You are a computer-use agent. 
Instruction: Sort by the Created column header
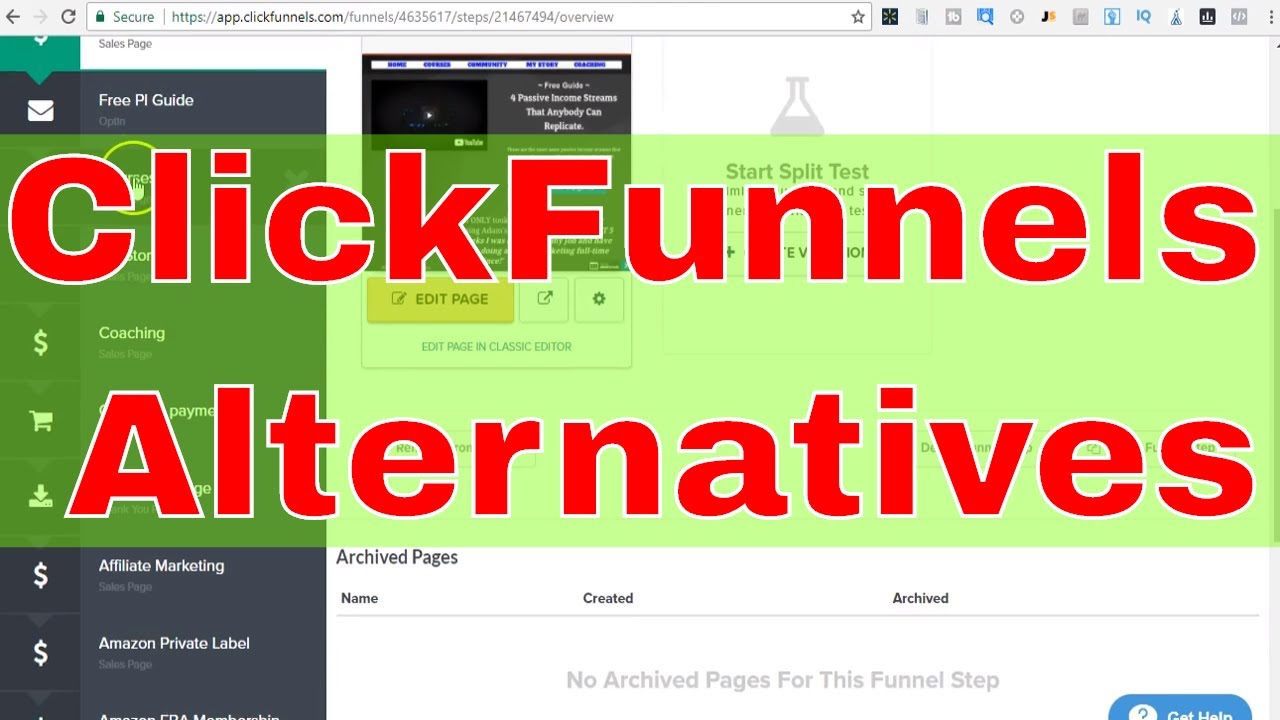pyautogui.click(x=608, y=598)
